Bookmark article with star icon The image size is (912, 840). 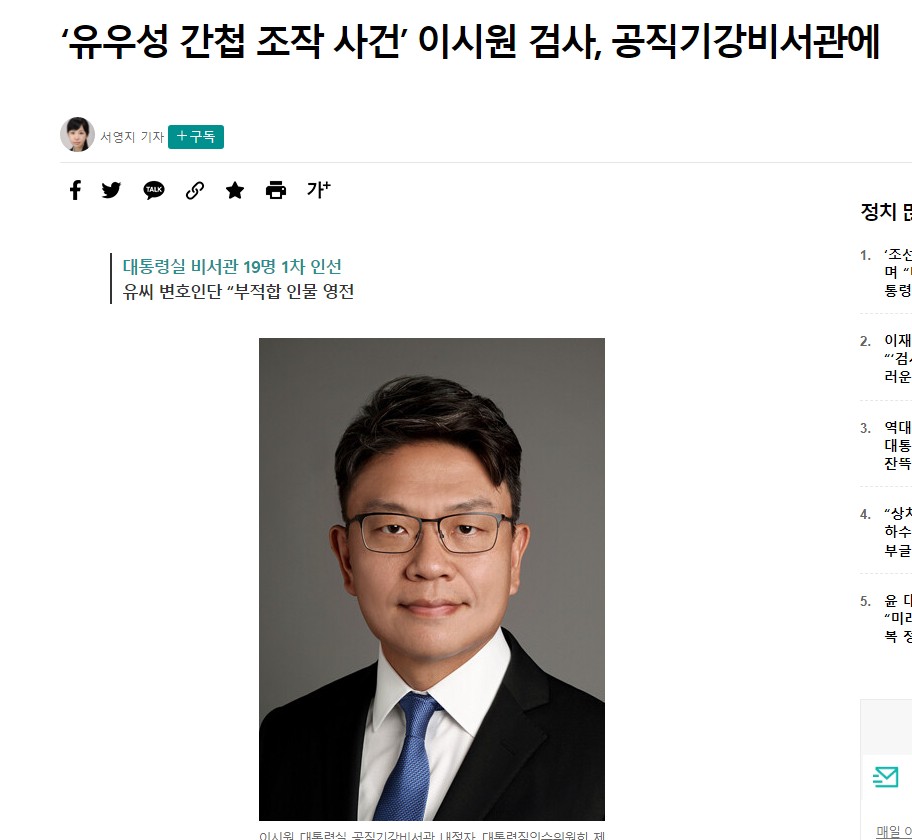pyautogui.click(x=235, y=190)
